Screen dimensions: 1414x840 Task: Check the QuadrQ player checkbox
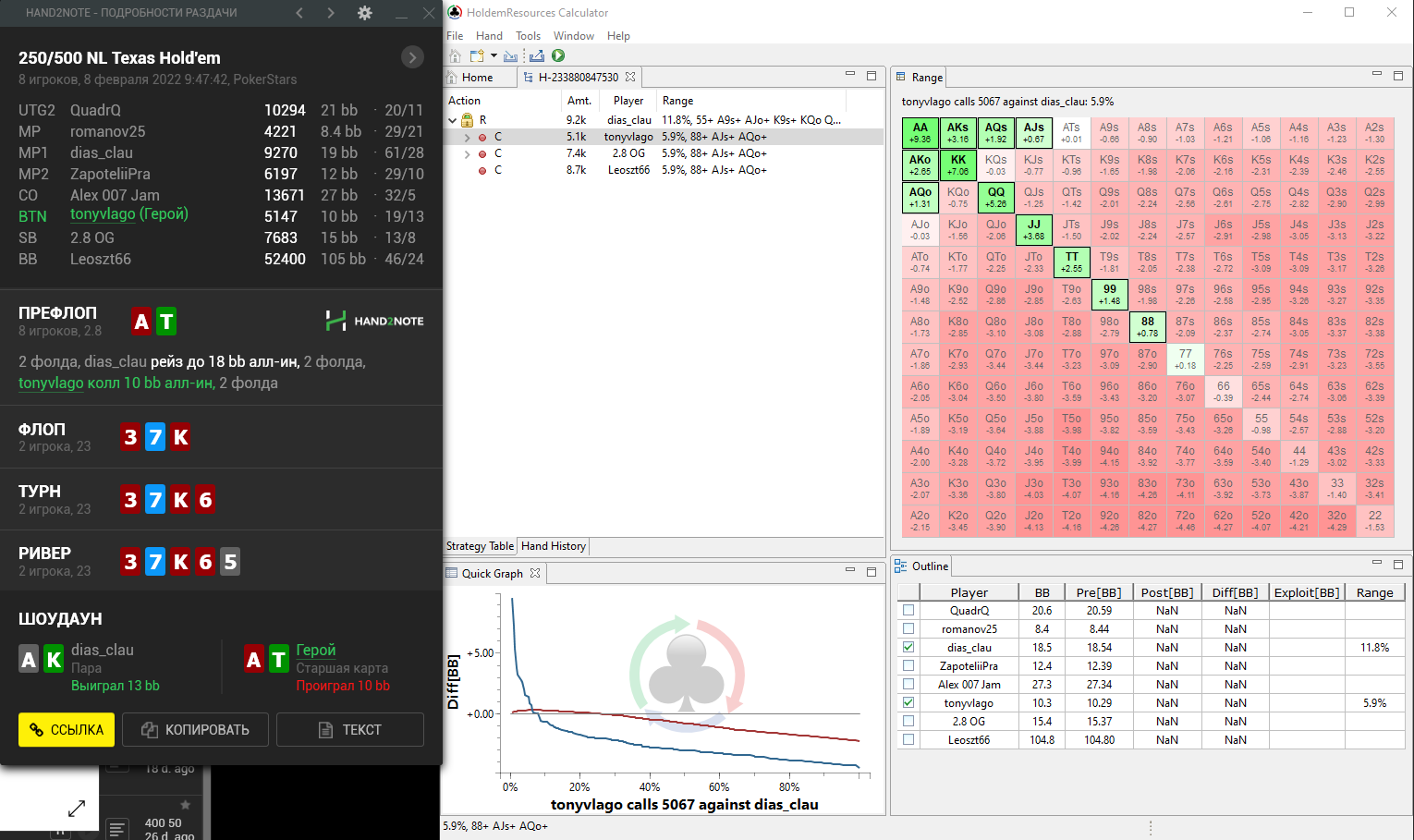pyautogui.click(x=908, y=610)
